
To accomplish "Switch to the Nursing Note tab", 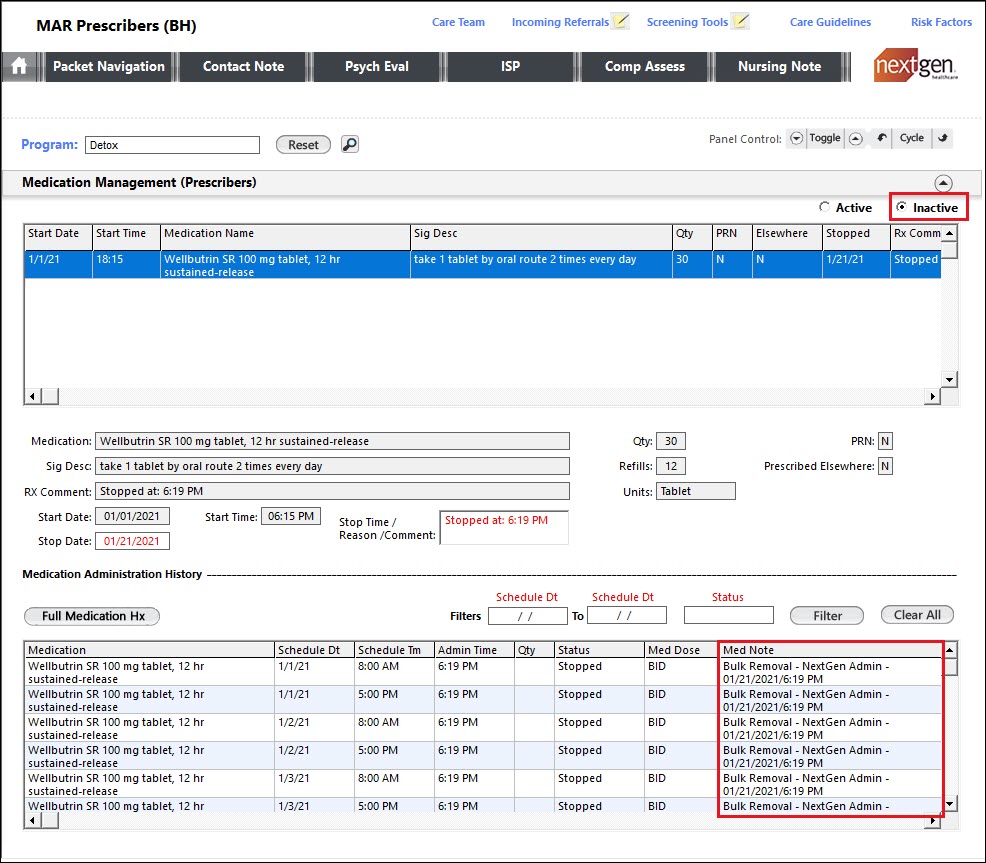I will (x=779, y=67).
